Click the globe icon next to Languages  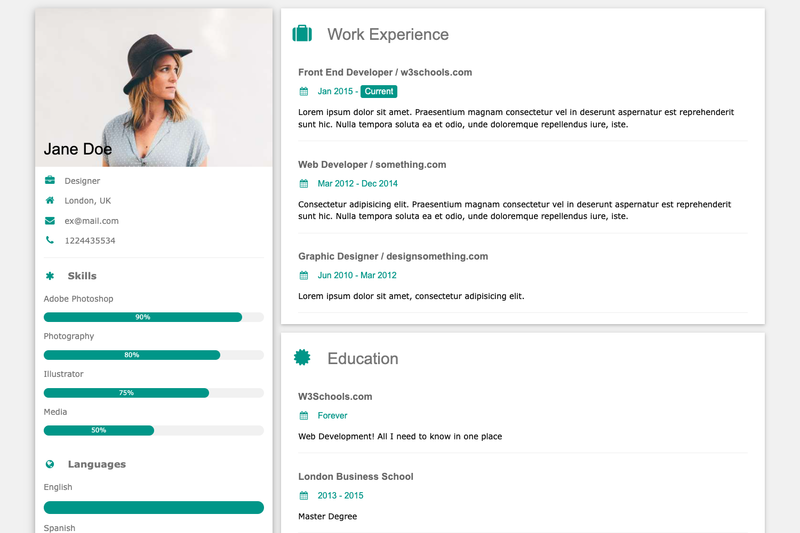tap(49, 464)
